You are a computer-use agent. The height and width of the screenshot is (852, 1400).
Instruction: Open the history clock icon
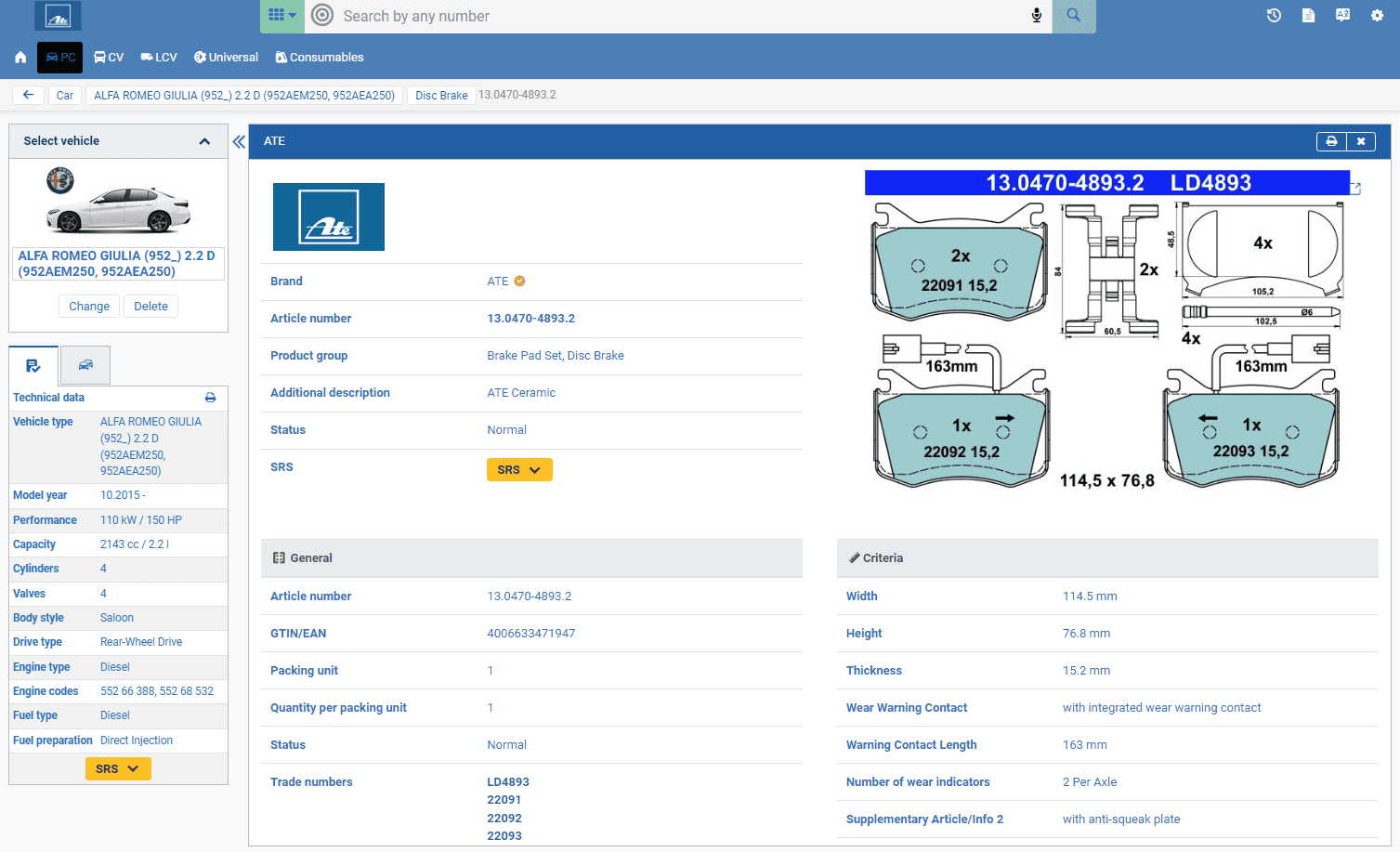click(1274, 16)
